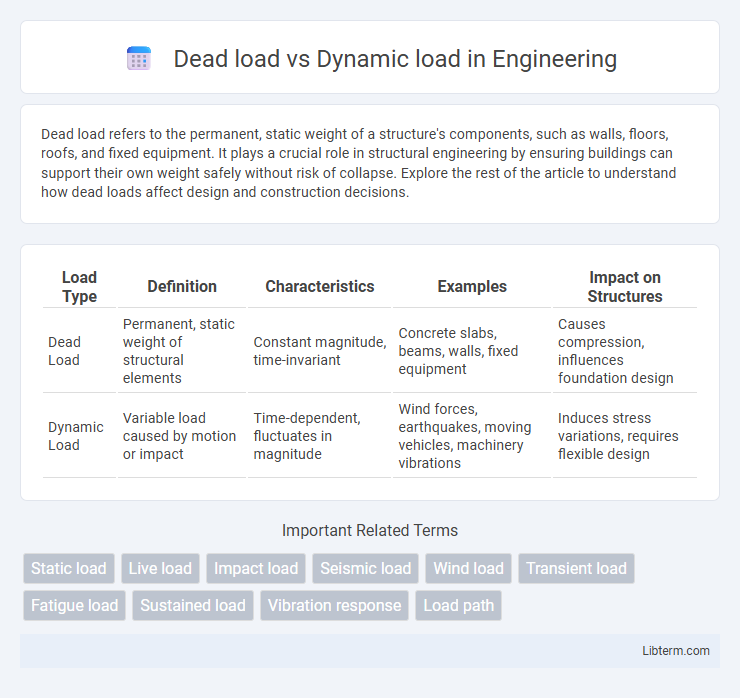Open the Static load tag
Image resolution: width=740 pixels, height=698 pixels.
69,568
